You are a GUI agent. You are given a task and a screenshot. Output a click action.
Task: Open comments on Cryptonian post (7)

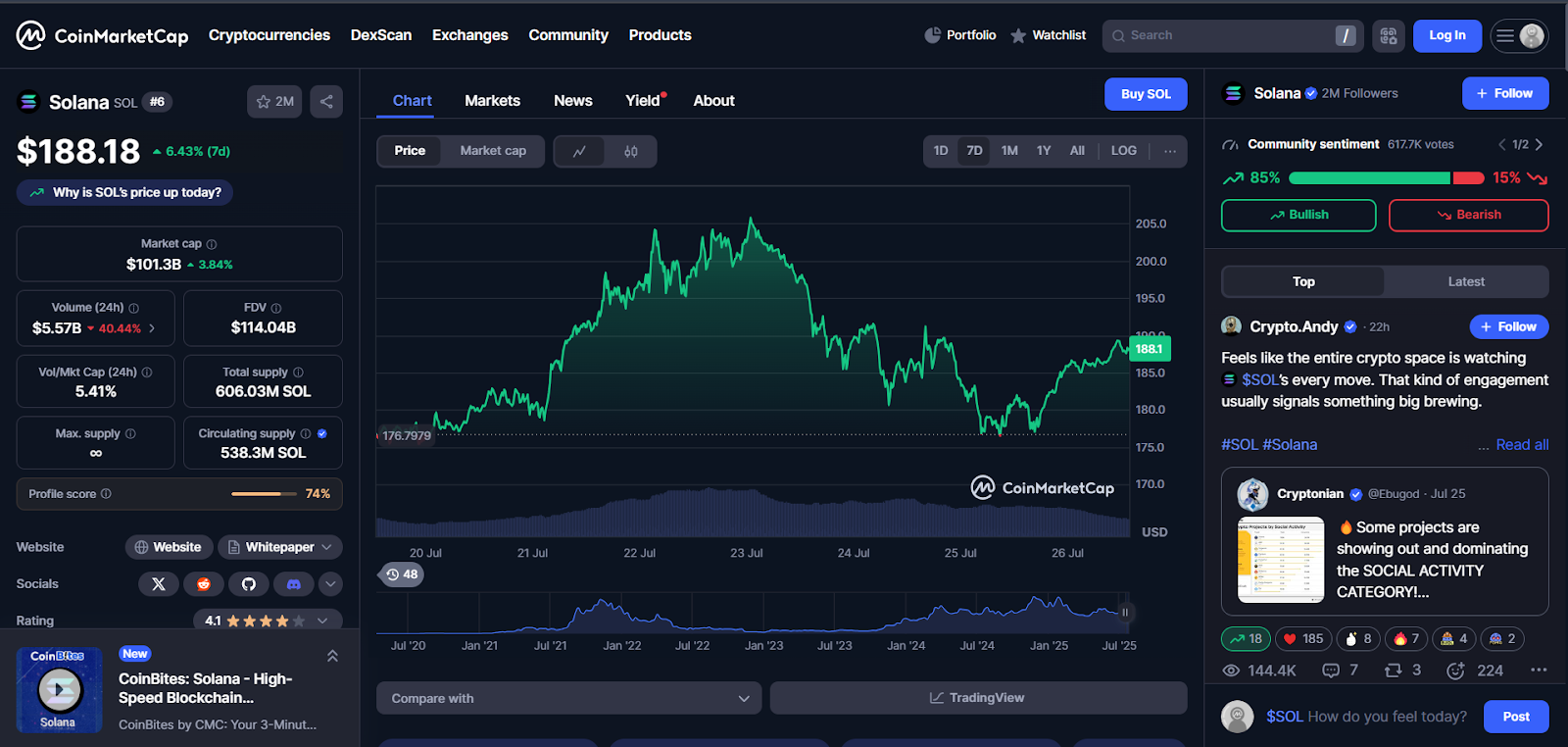(1340, 671)
